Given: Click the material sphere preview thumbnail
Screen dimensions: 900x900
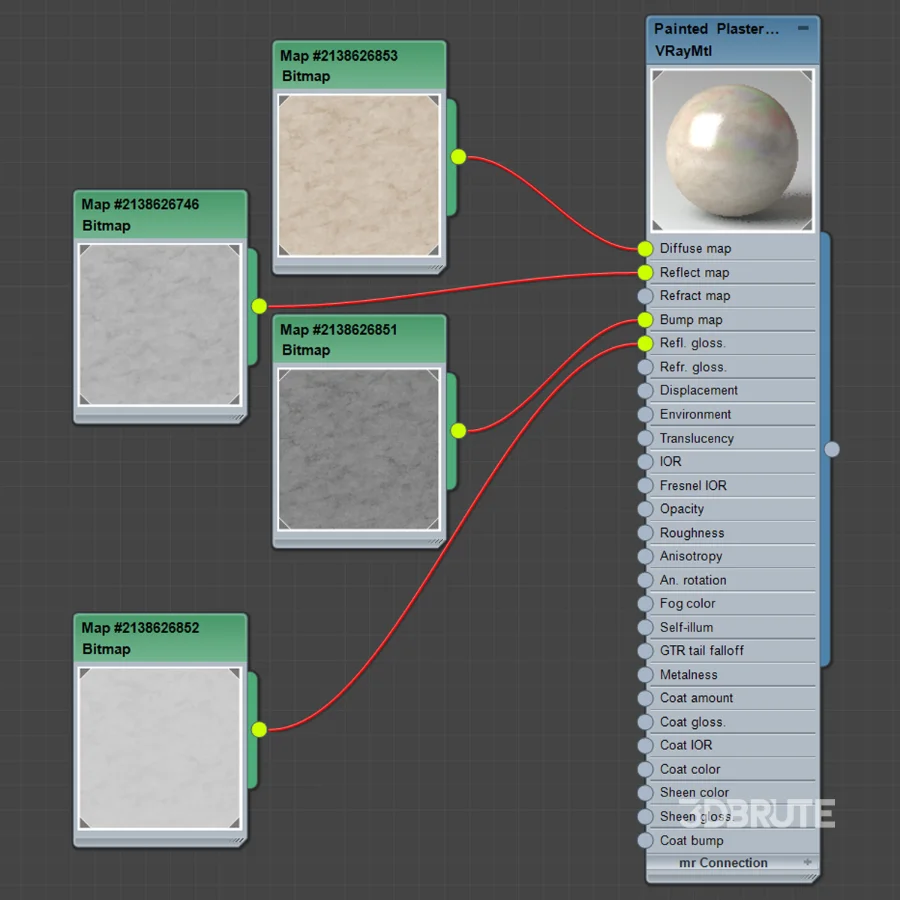Looking at the screenshot, I should [732, 150].
